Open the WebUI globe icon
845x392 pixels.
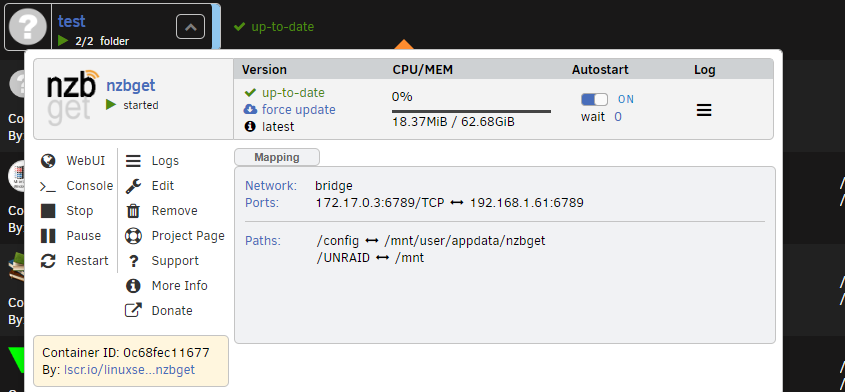(x=48, y=161)
